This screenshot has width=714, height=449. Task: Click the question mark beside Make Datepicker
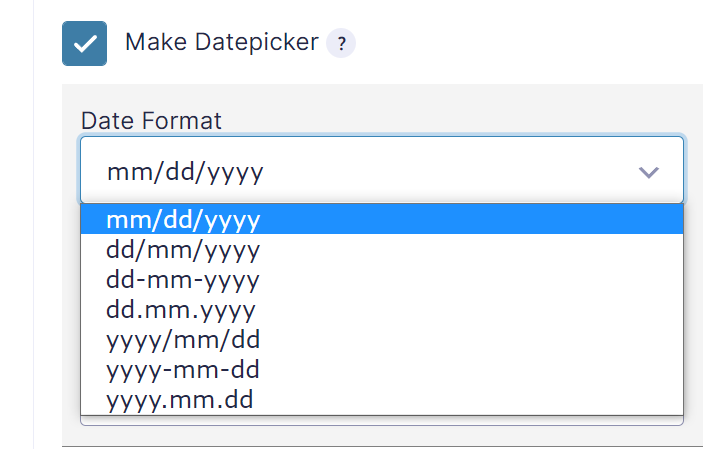click(x=341, y=43)
